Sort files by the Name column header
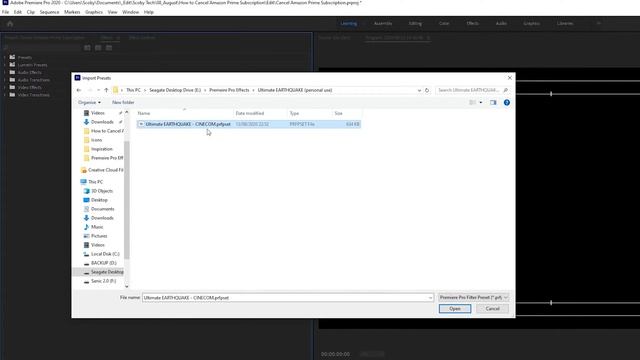 coord(144,113)
